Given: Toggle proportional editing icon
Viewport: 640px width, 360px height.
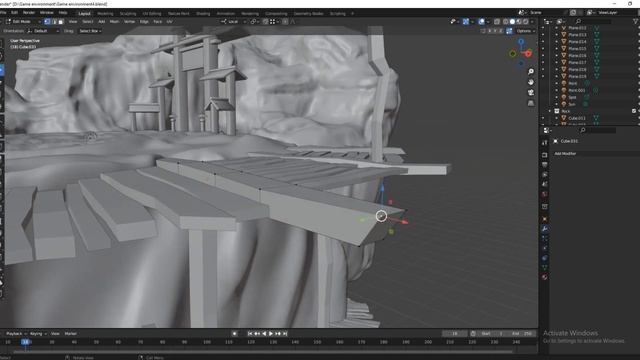Looking at the screenshot, I should pyautogui.click(x=285, y=22).
